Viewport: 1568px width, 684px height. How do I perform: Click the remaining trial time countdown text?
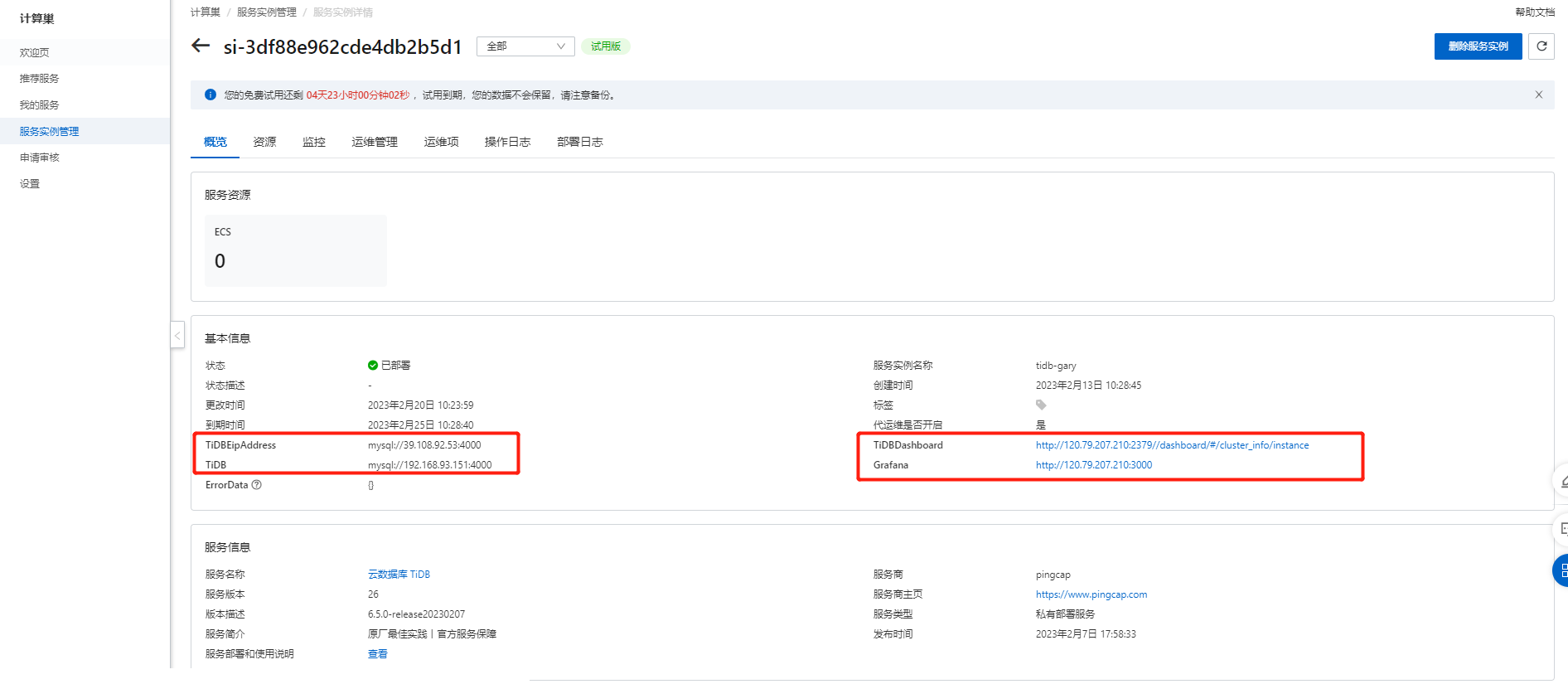click(x=358, y=95)
